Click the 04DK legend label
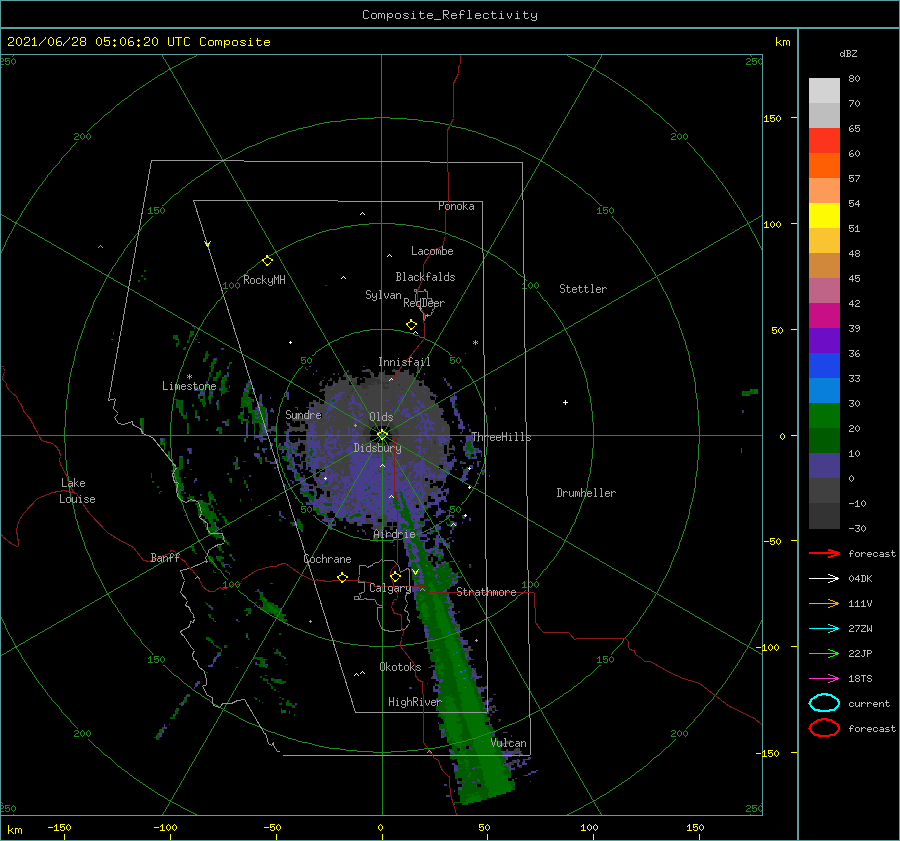Screen dimensions: 900x841 click(860, 579)
